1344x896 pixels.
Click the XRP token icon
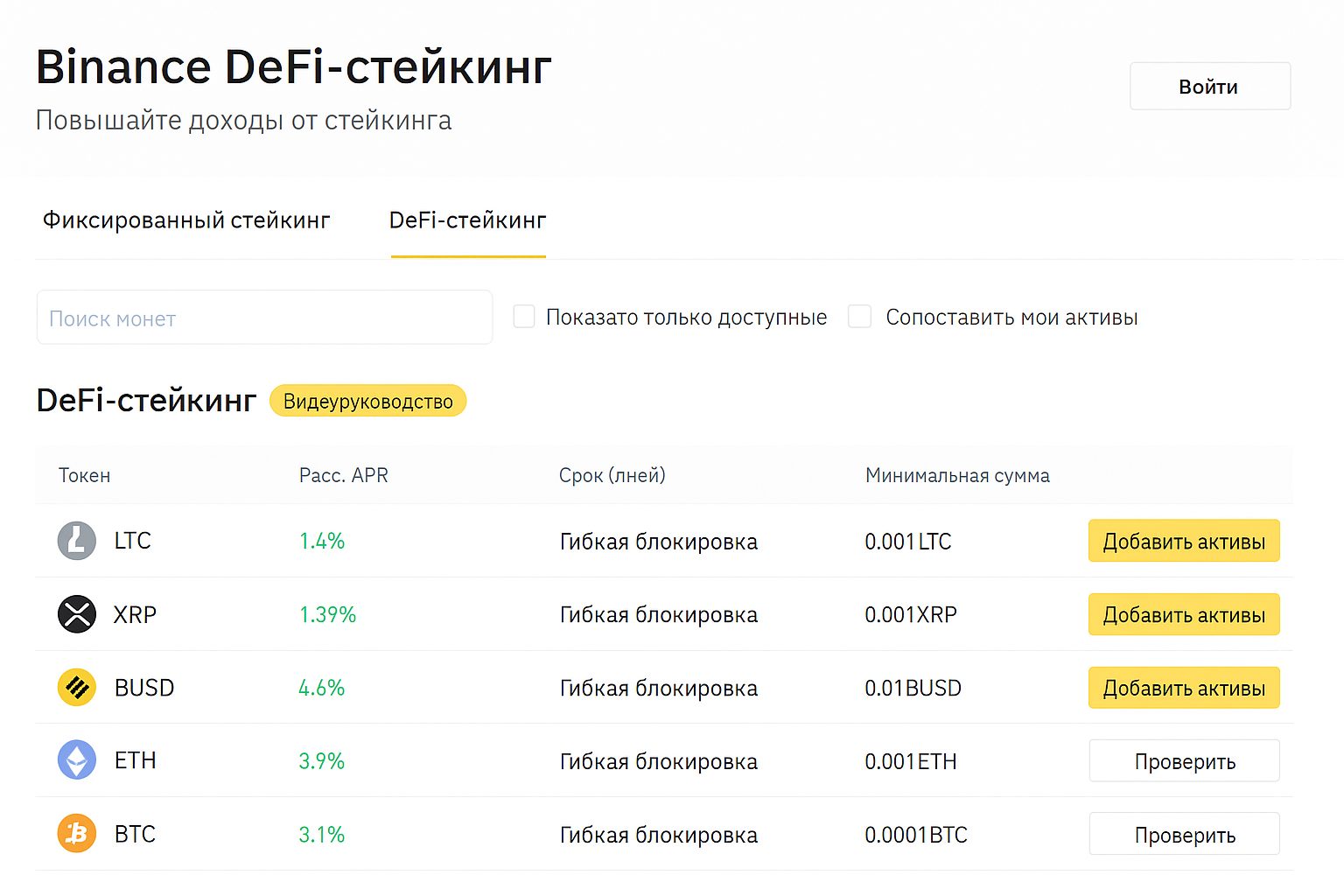(76, 613)
